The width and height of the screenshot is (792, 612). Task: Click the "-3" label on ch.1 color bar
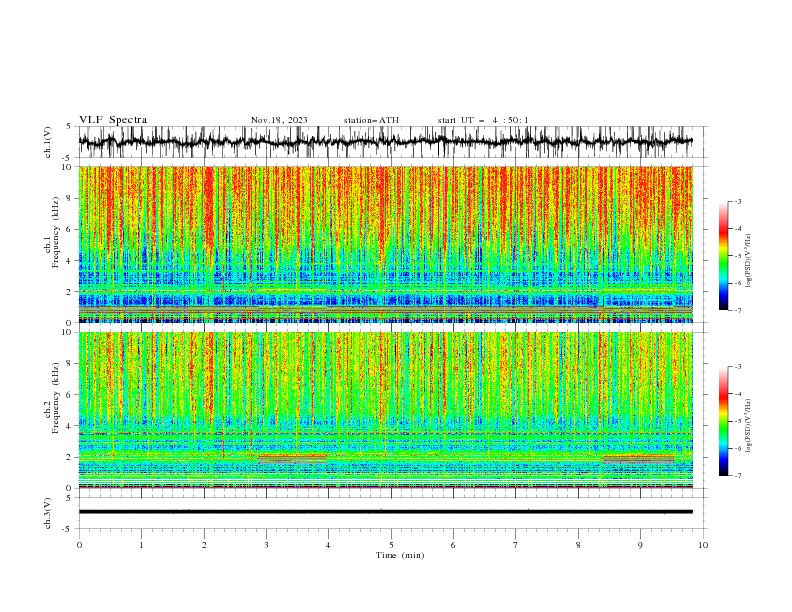click(737, 201)
